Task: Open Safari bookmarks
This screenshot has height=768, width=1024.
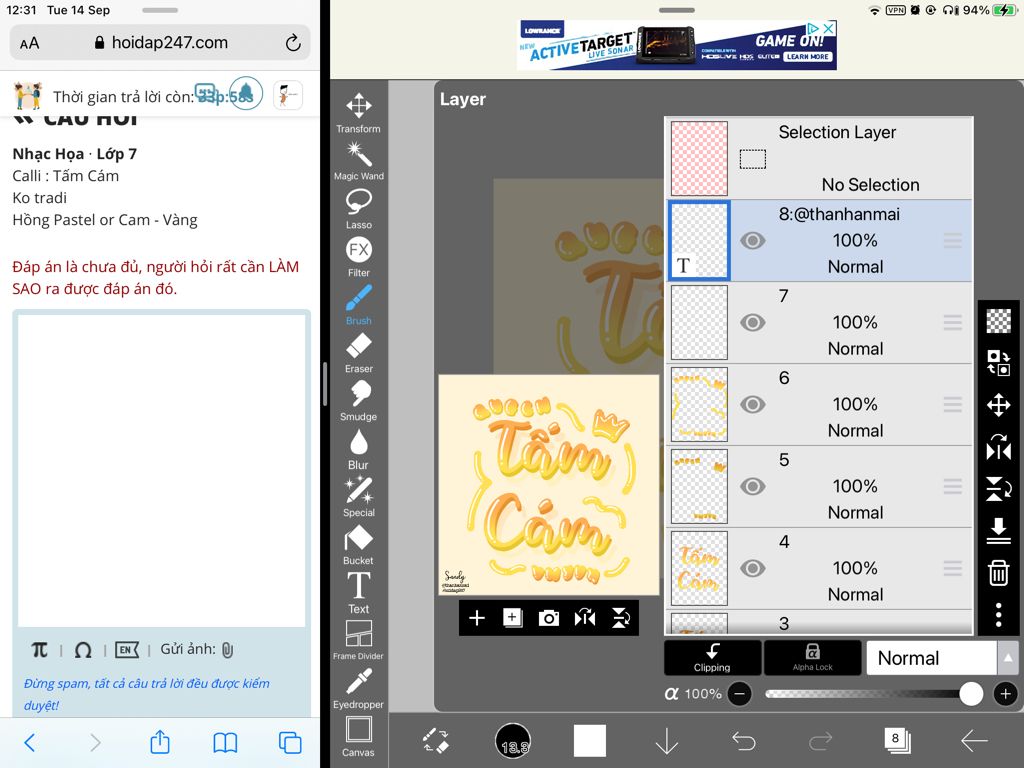Action: 225,743
